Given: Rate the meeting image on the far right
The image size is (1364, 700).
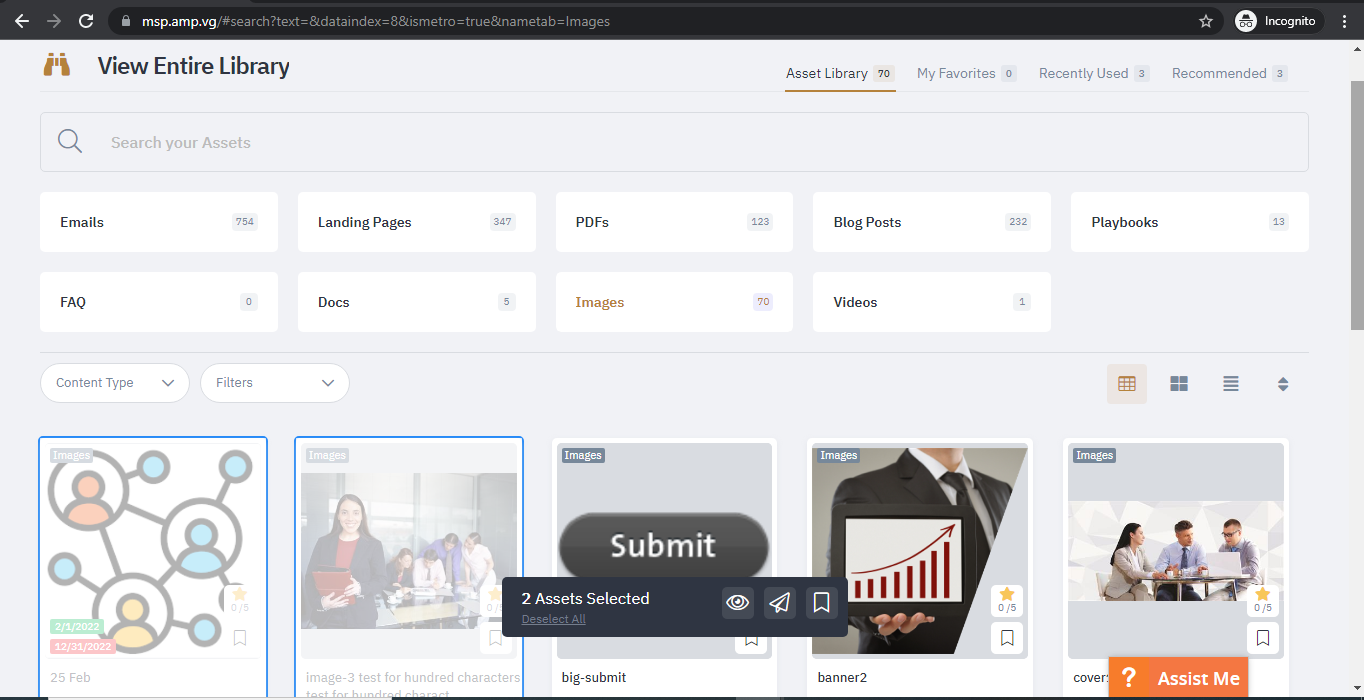Looking at the screenshot, I should (1263, 595).
